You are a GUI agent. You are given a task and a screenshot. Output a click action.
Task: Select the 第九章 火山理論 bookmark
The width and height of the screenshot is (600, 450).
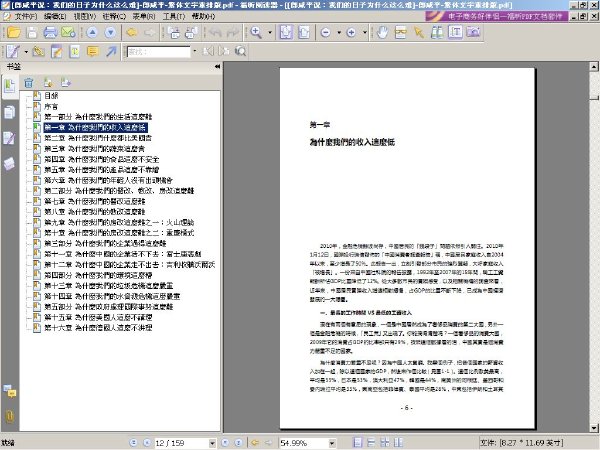[x=119, y=222]
